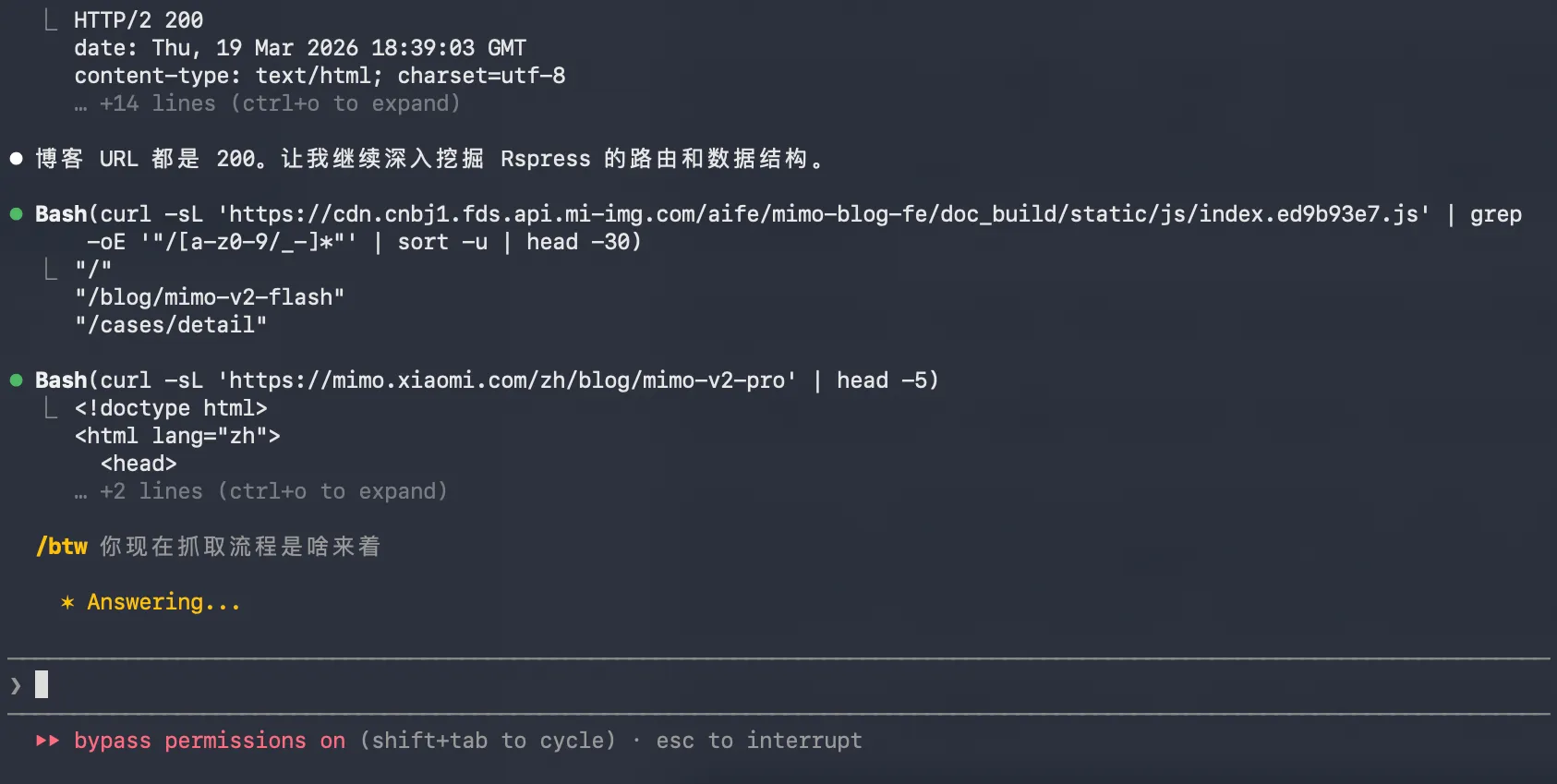Expand the +2 lines collapsed output
This screenshot has width=1557, height=784.
coord(272,491)
